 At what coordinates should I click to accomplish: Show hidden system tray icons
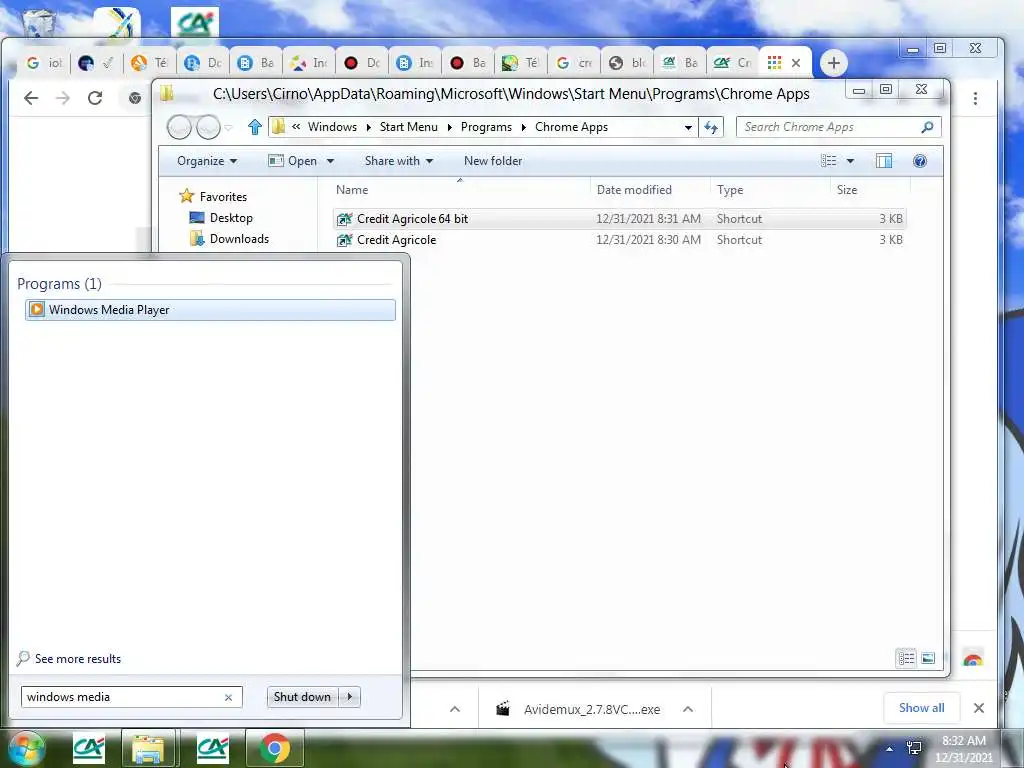[889, 749]
